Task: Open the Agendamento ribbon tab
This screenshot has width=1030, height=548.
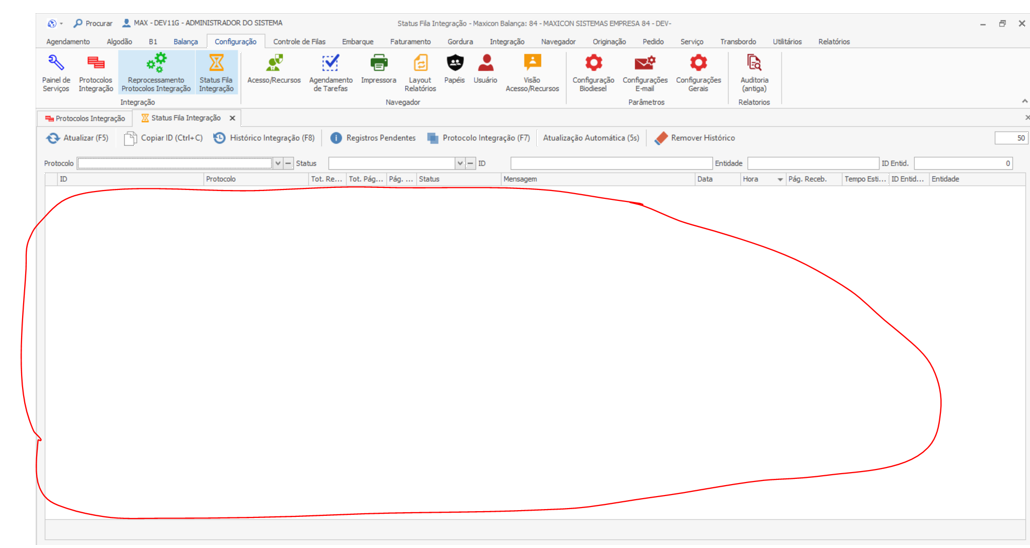Action: click(68, 41)
